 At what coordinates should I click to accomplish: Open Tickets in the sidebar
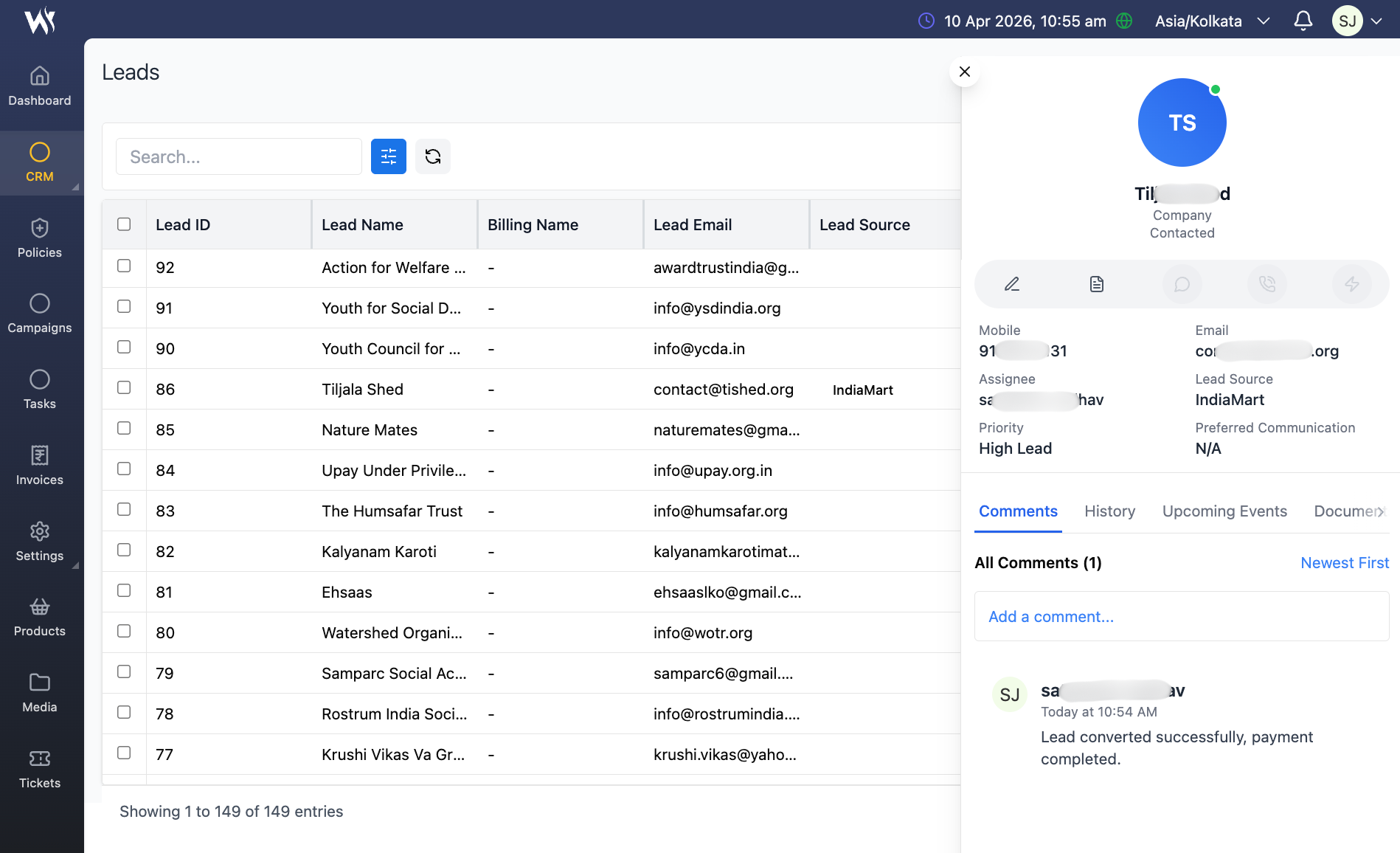(40, 769)
